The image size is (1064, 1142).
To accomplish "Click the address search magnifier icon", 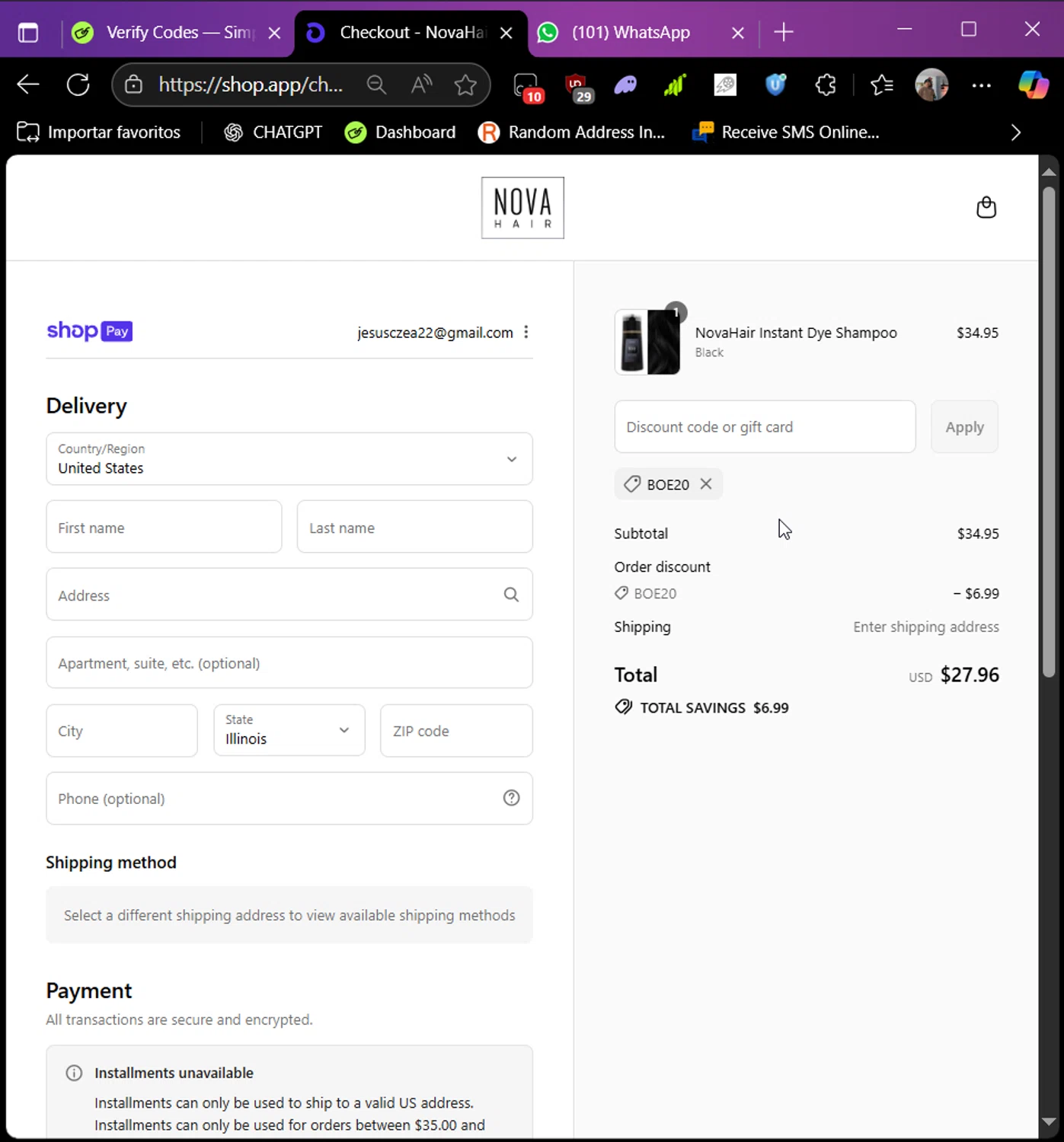I will (x=511, y=595).
